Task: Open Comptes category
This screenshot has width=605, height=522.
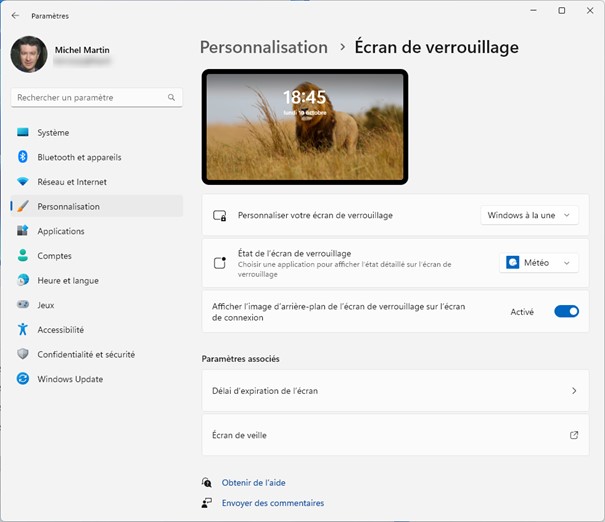Action: [x=96, y=256]
